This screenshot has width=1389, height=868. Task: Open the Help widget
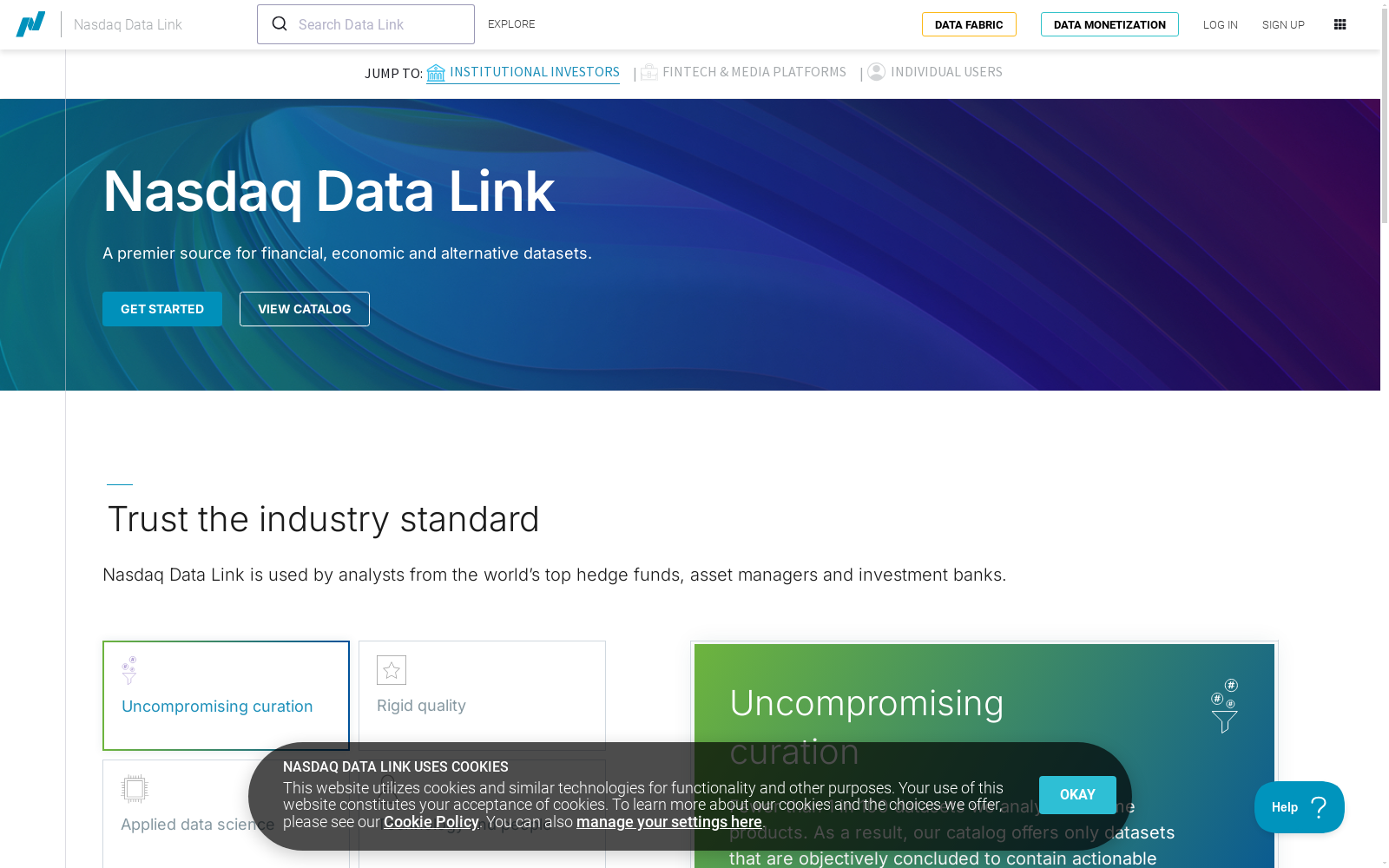[x=1300, y=807]
